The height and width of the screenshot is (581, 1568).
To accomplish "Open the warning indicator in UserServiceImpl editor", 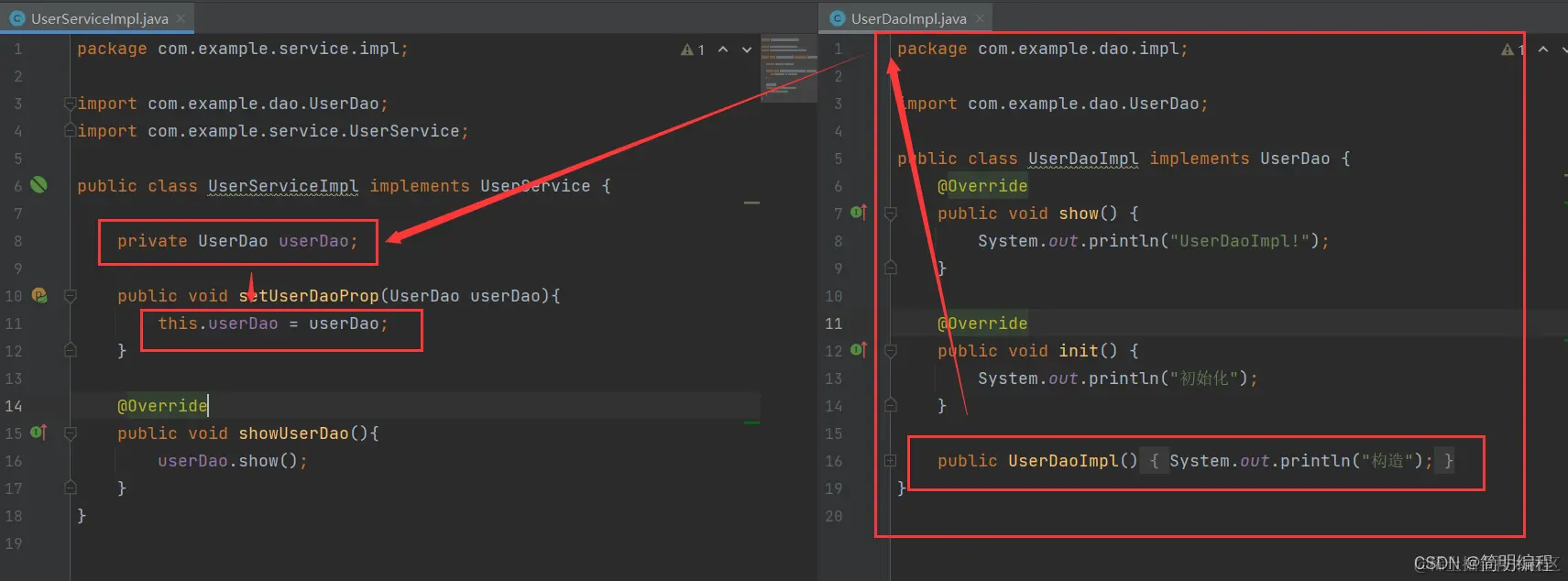I will (x=693, y=49).
